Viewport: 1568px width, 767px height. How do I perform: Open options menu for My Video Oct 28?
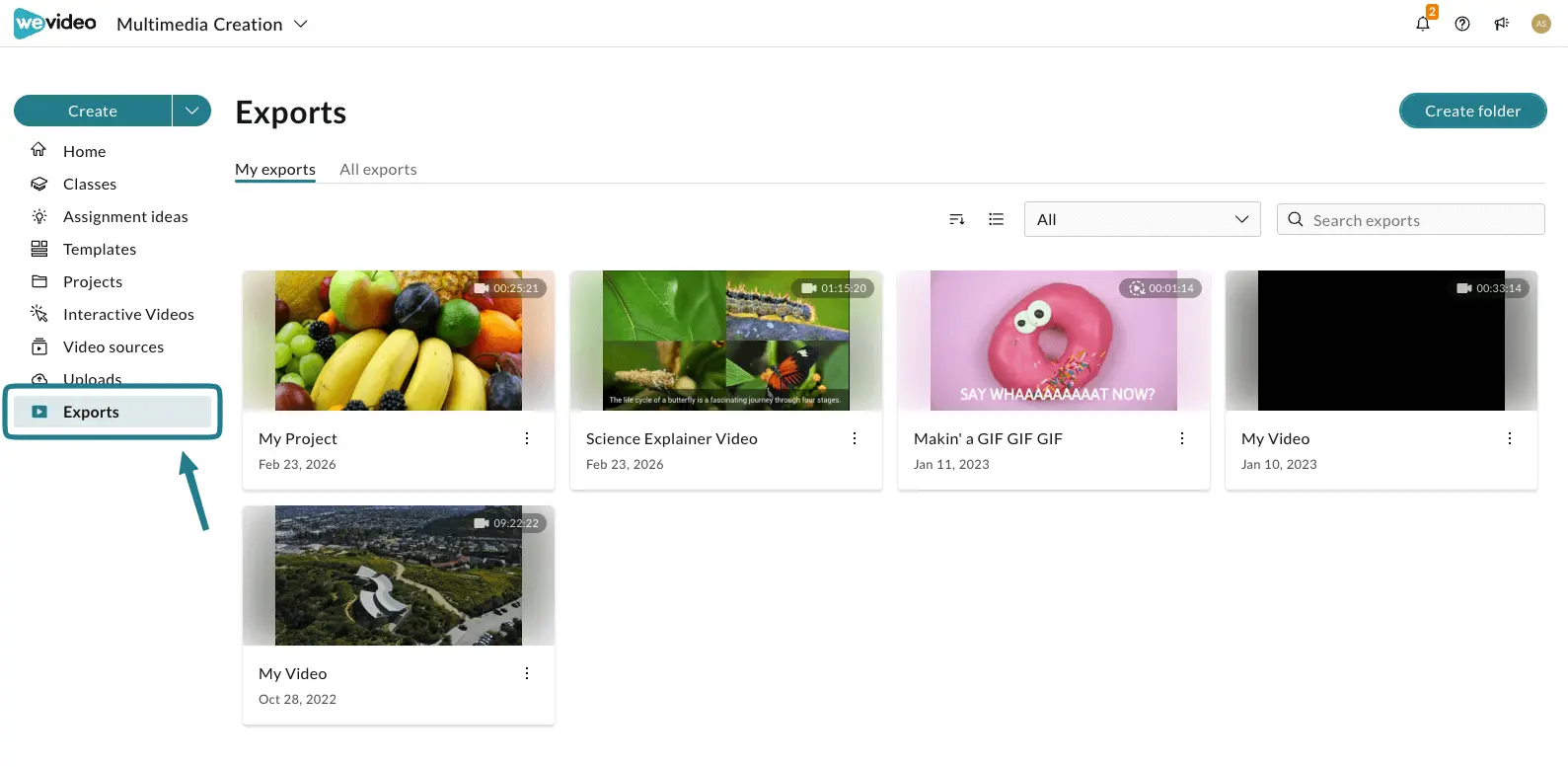527,673
